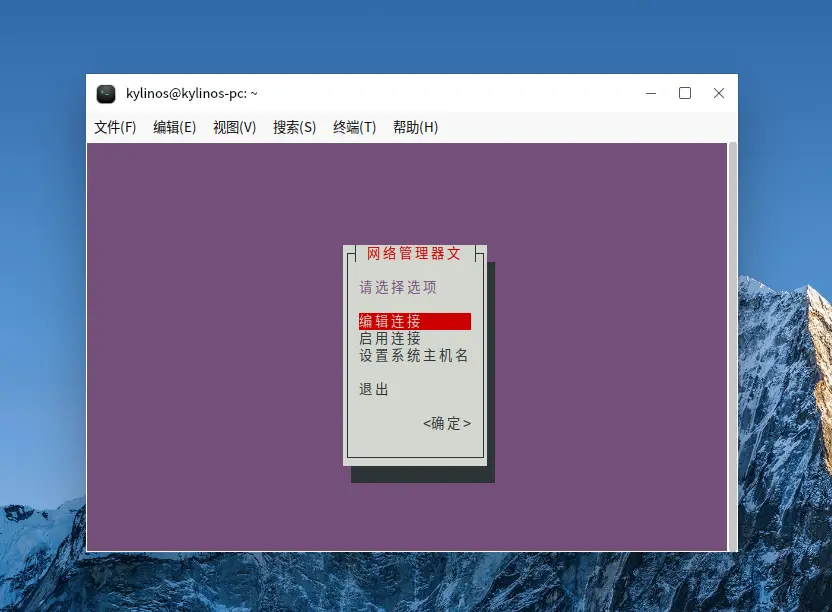Click the 请选择选项 prompt text
This screenshot has width=832, height=612.
point(398,287)
